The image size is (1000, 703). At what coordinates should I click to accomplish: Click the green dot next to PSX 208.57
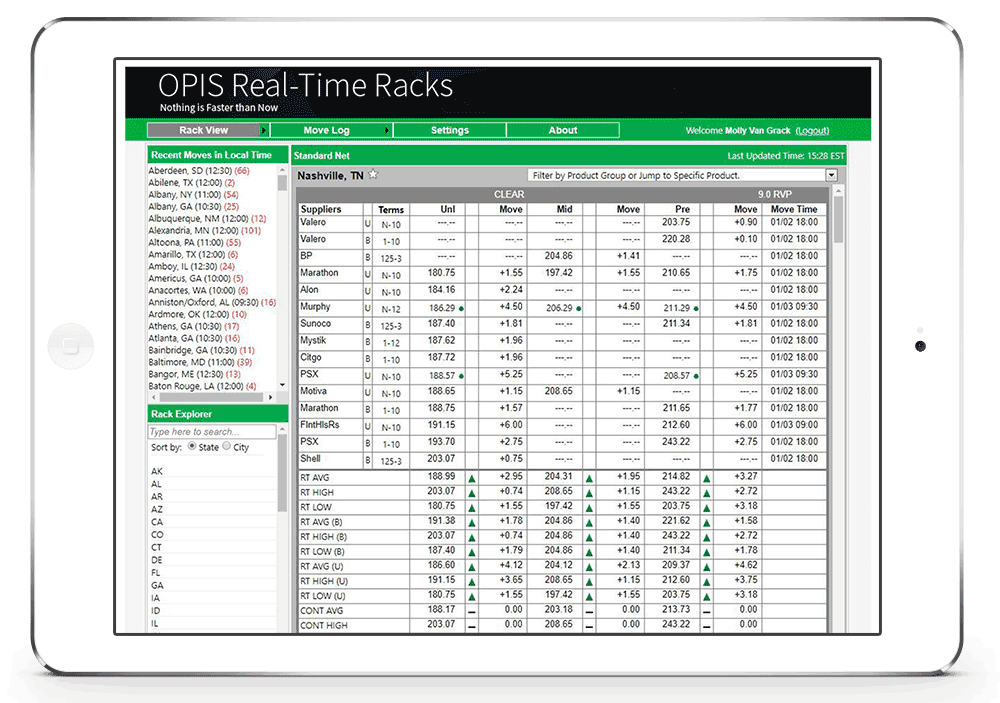(x=696, y=376)
